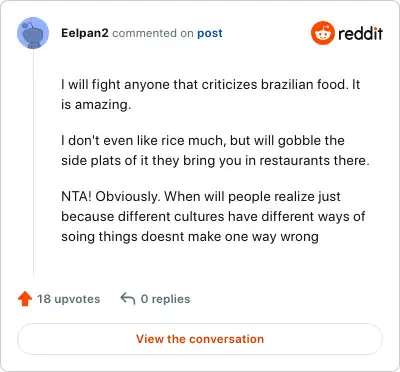Click the line "because different cultures have different ways"
Screen dimensions: 400x372
tap(213, 217)
